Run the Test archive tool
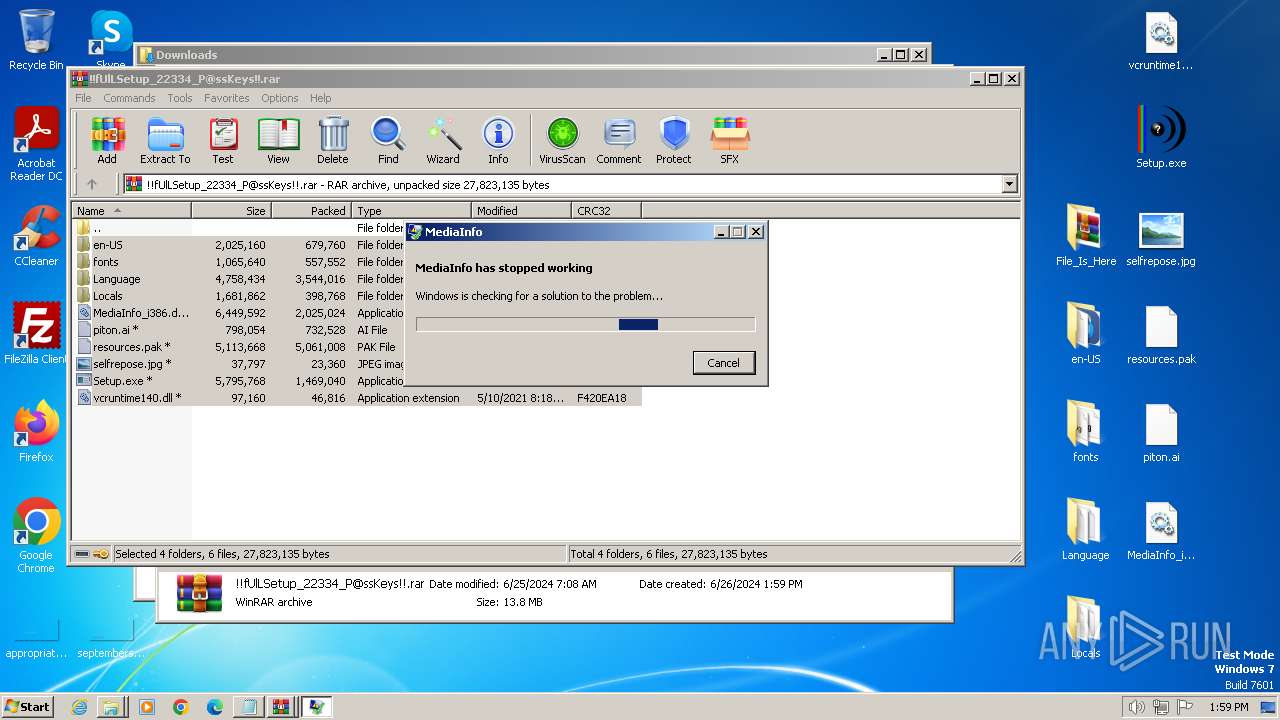Screen dimensions: 1280x720 point(223,140)
